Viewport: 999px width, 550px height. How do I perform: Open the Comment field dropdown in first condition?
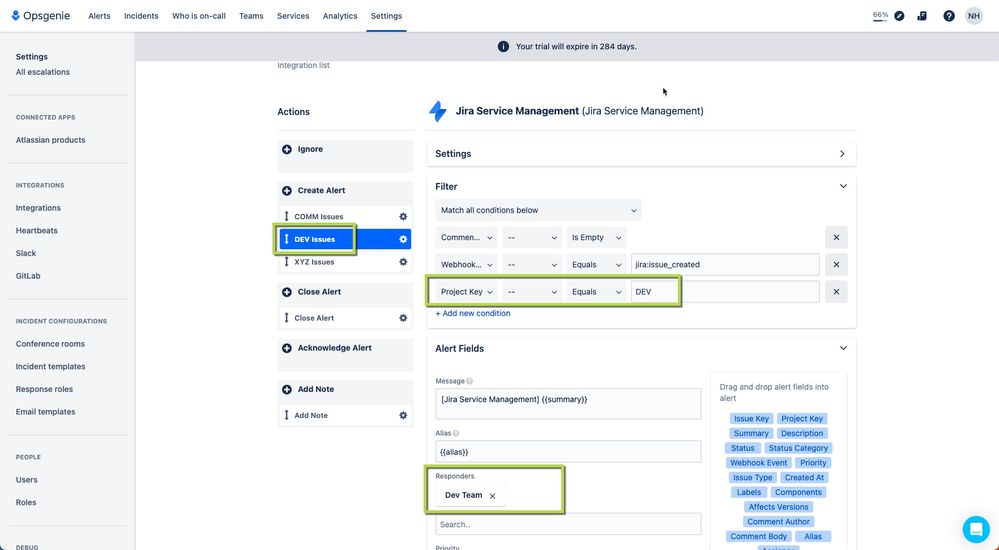[466, 237]
